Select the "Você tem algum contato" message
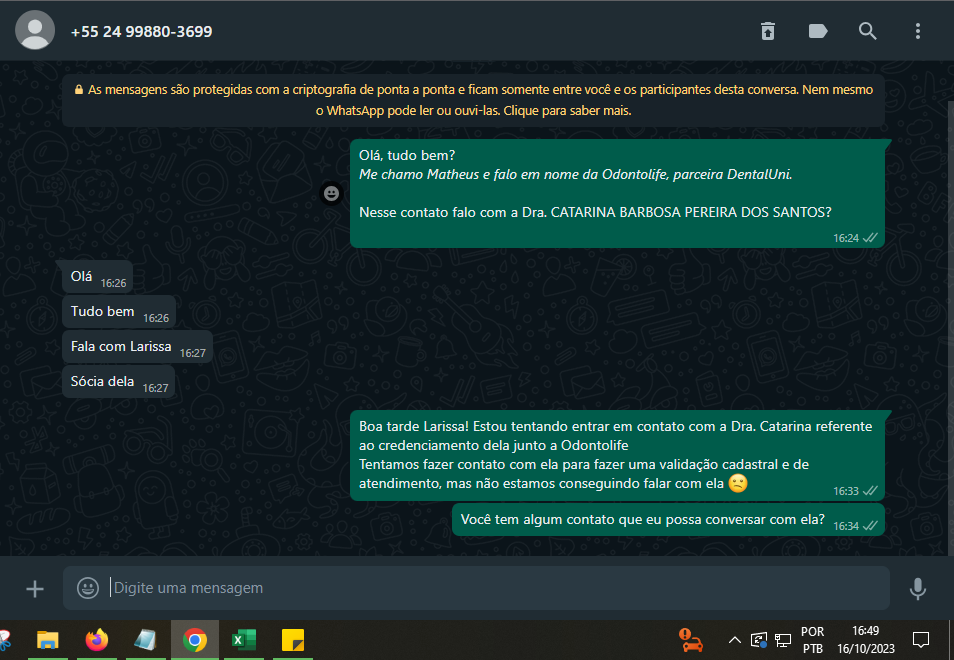The height and width of the screenshot is (660, 954). pyautogui.click(x=668, y=520)
